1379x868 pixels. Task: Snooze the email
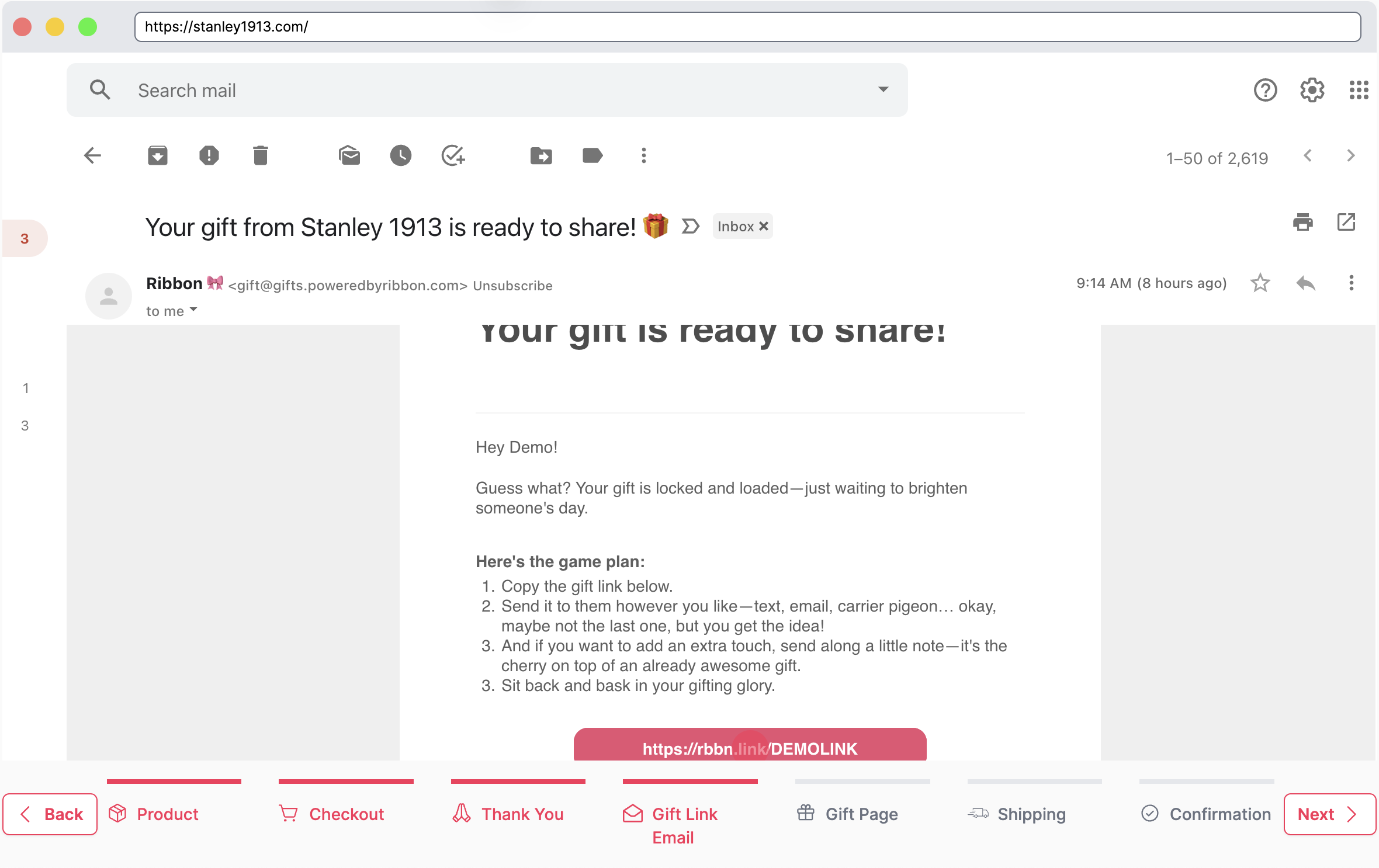(x=400, y=155)
